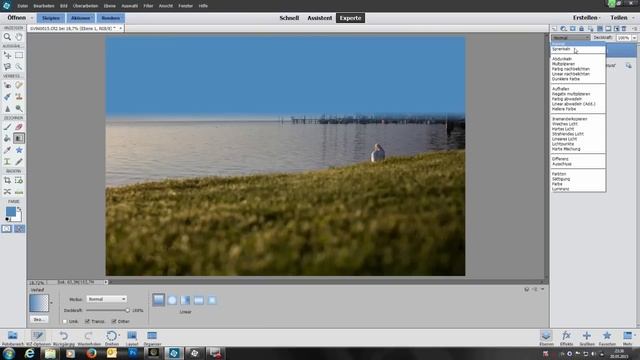The image size is (640, 360).
Task: Open the Organizer from bottom bar
Action: pos(152,336)
